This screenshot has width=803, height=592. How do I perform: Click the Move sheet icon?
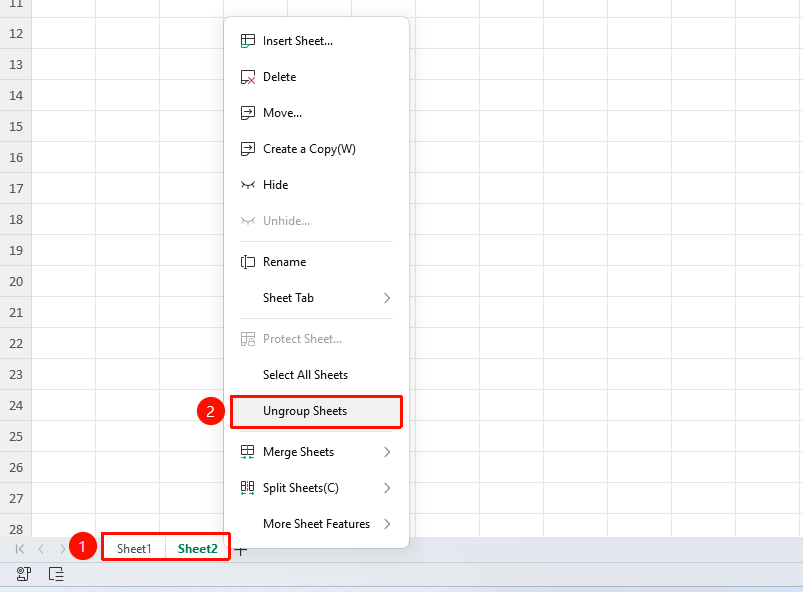click(248, 113)
